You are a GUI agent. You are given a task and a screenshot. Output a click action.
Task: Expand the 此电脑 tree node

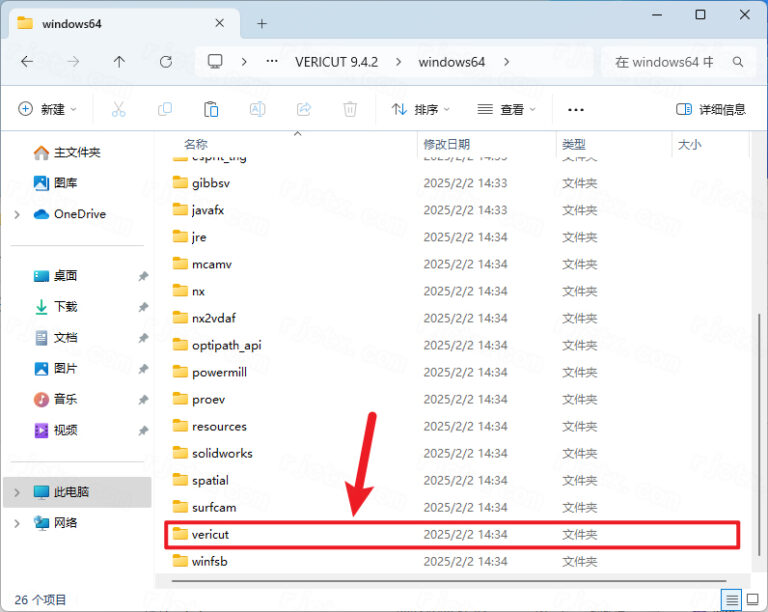[17, 492]
